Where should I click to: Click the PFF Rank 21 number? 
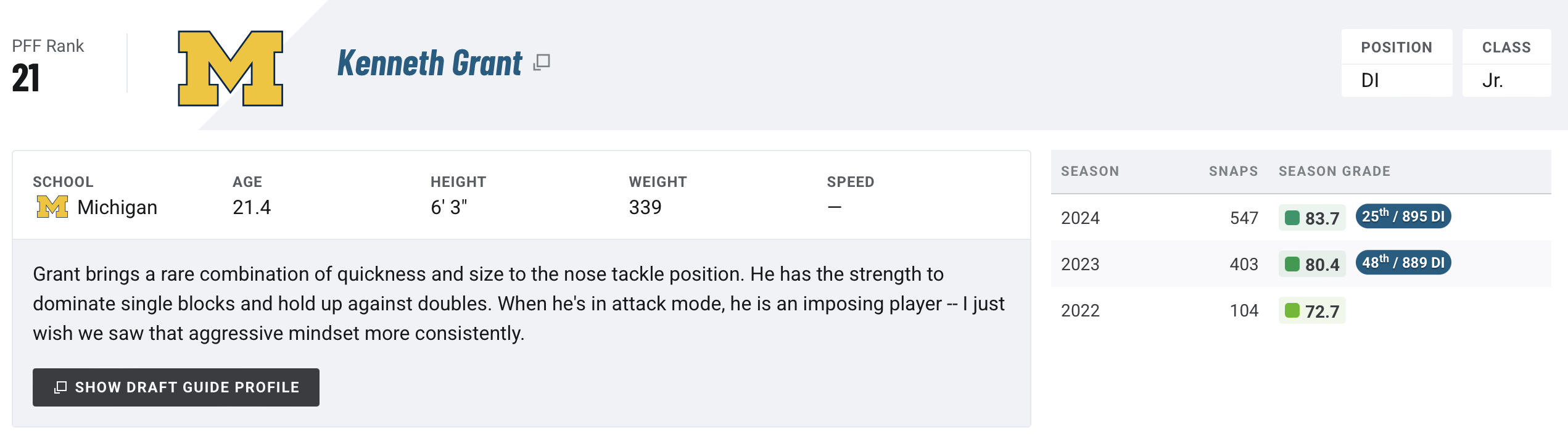click(26, 78)
